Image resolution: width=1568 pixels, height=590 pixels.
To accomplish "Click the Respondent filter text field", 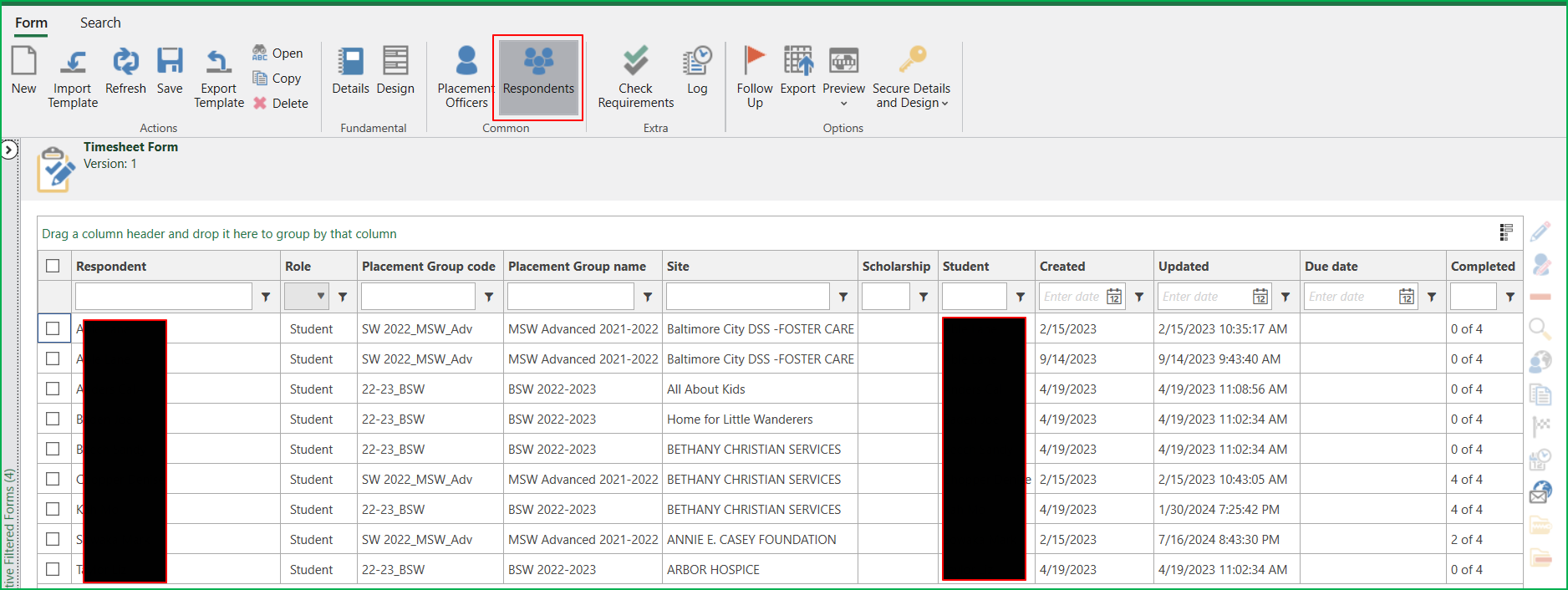I will [164, 296].
